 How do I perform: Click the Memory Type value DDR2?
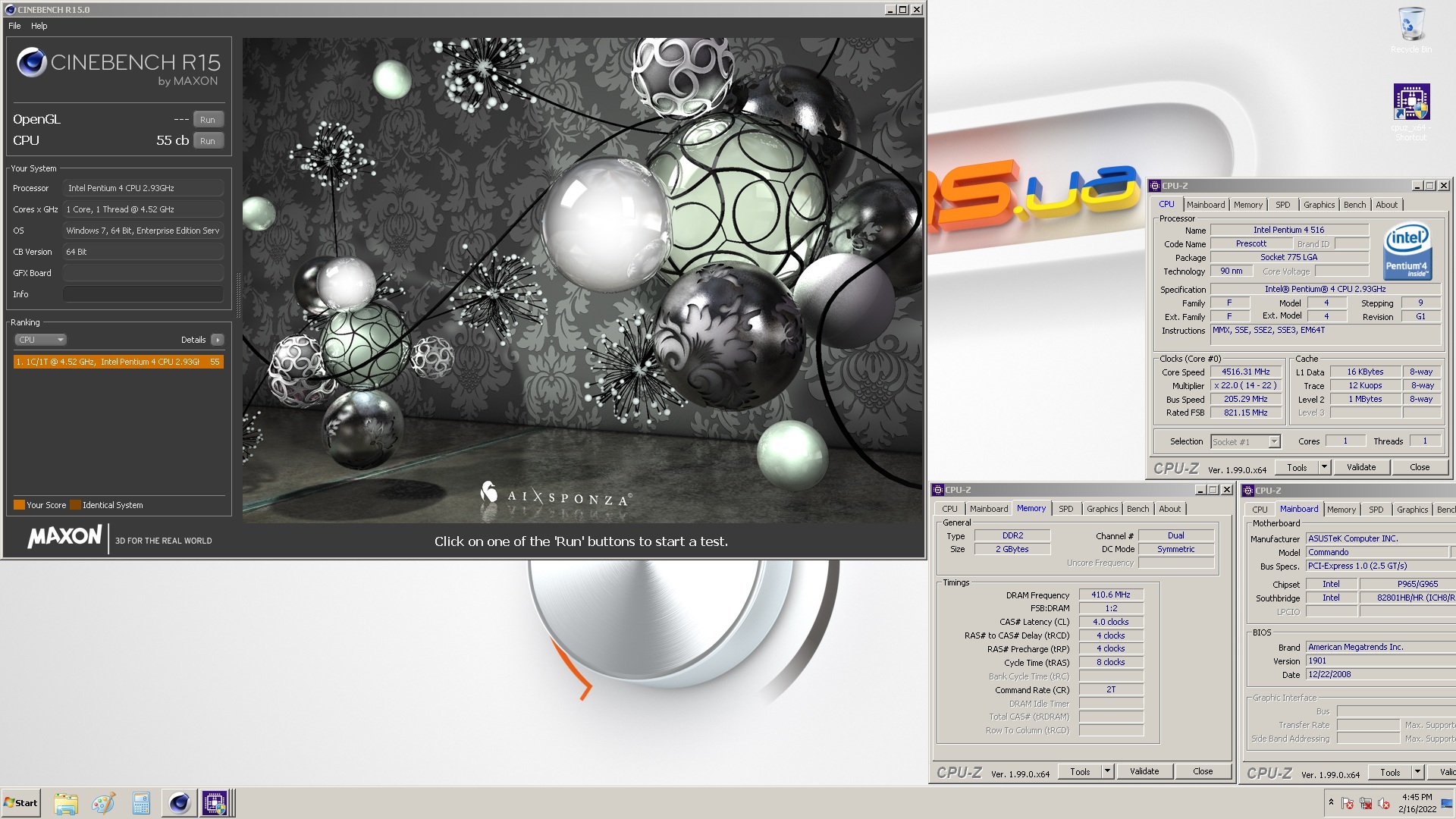[1012, 535]
